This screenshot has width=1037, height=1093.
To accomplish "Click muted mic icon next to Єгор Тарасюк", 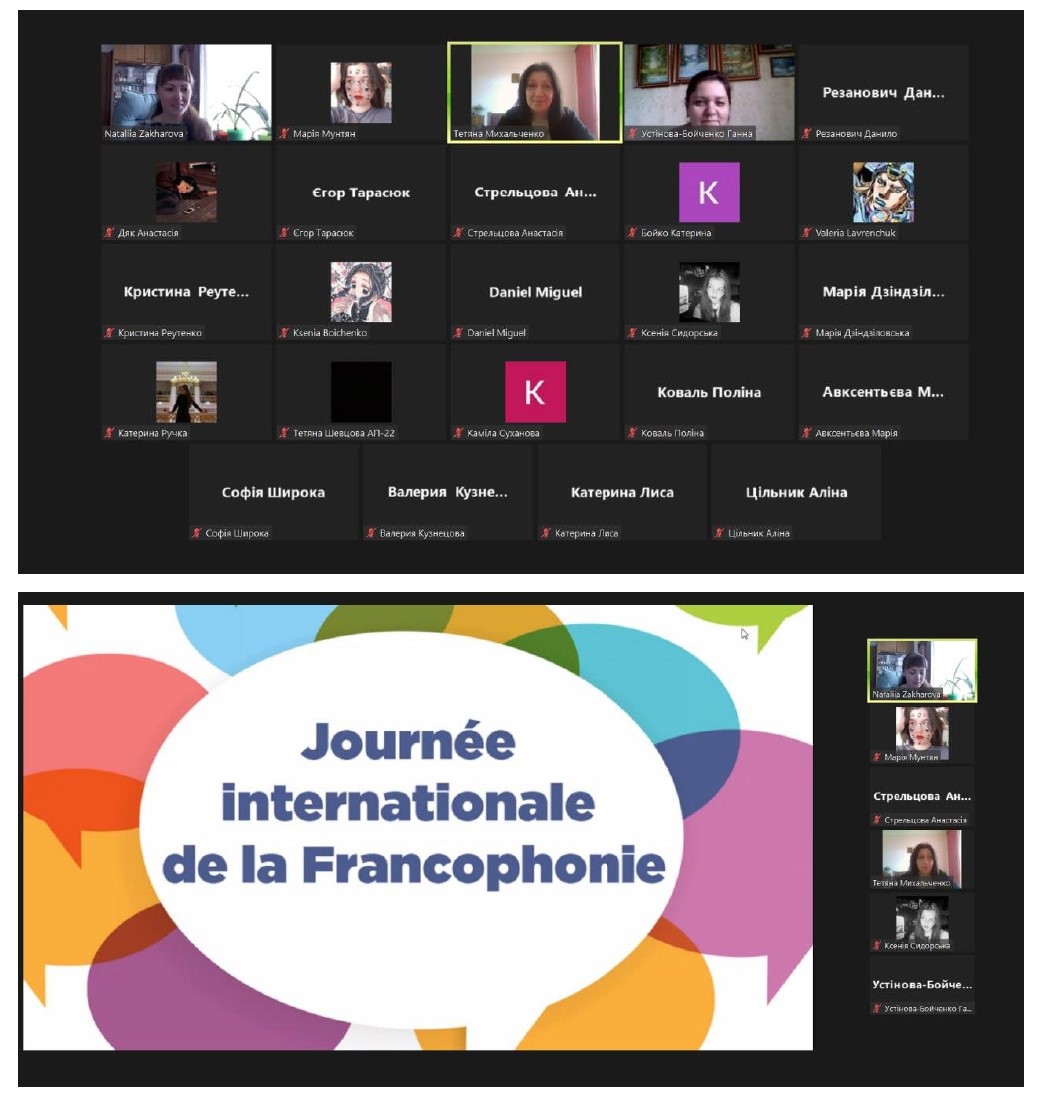I will (285, 233).
